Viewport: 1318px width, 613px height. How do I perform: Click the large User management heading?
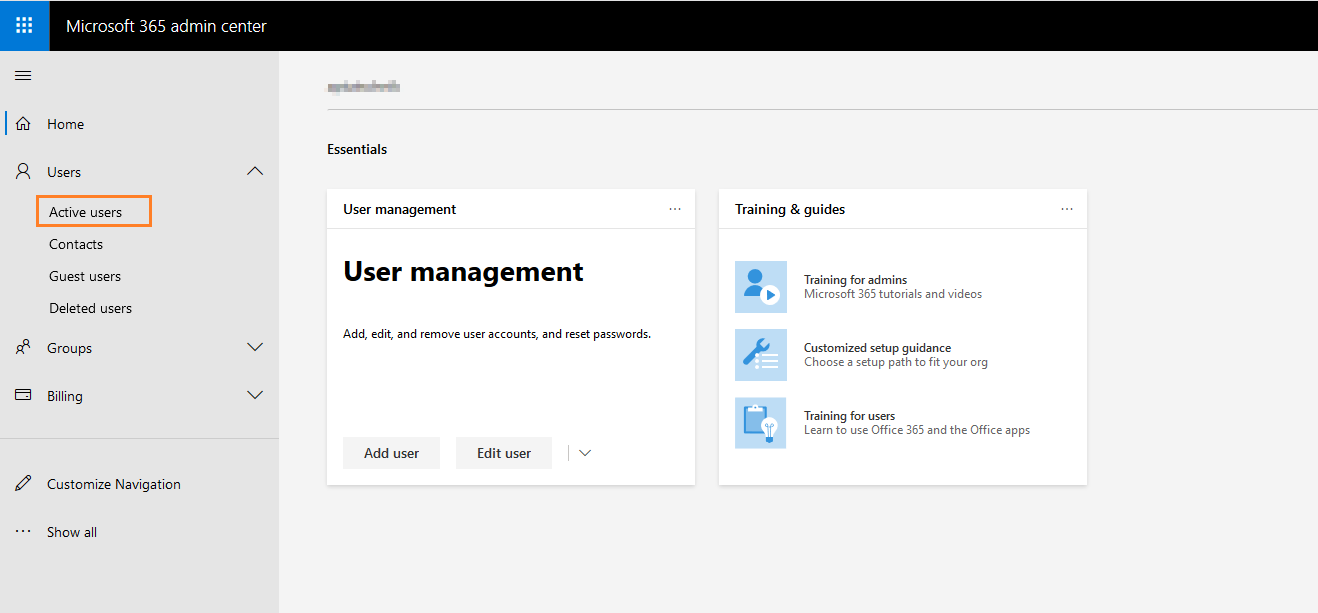[x=463, y=272]
